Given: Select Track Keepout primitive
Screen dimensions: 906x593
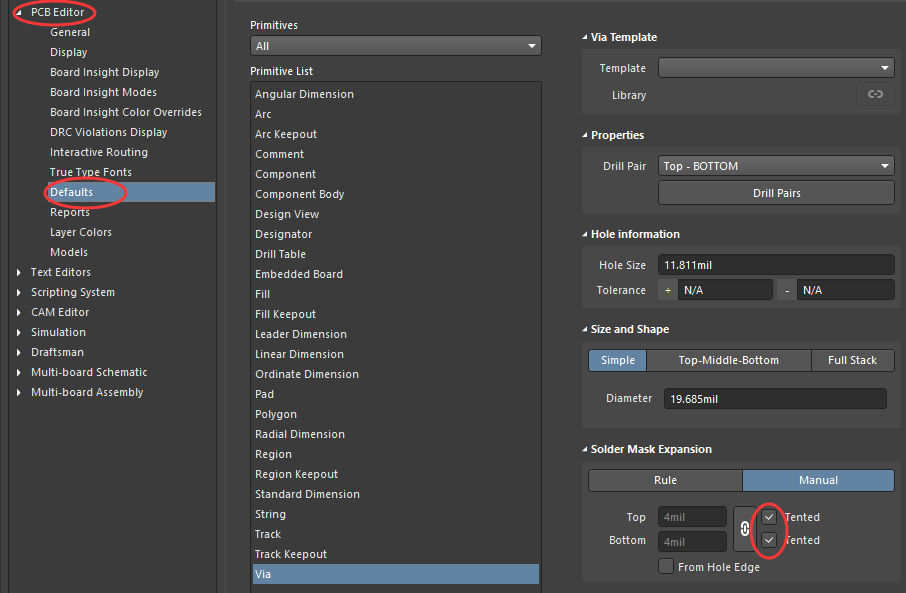Looking at the screenshot, I should click(396, 554).
